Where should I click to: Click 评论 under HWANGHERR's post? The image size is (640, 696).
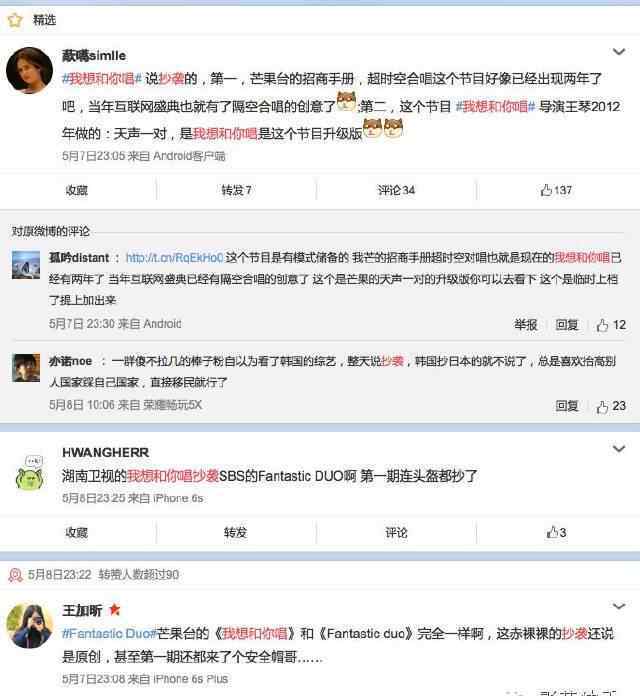[396, 532]
